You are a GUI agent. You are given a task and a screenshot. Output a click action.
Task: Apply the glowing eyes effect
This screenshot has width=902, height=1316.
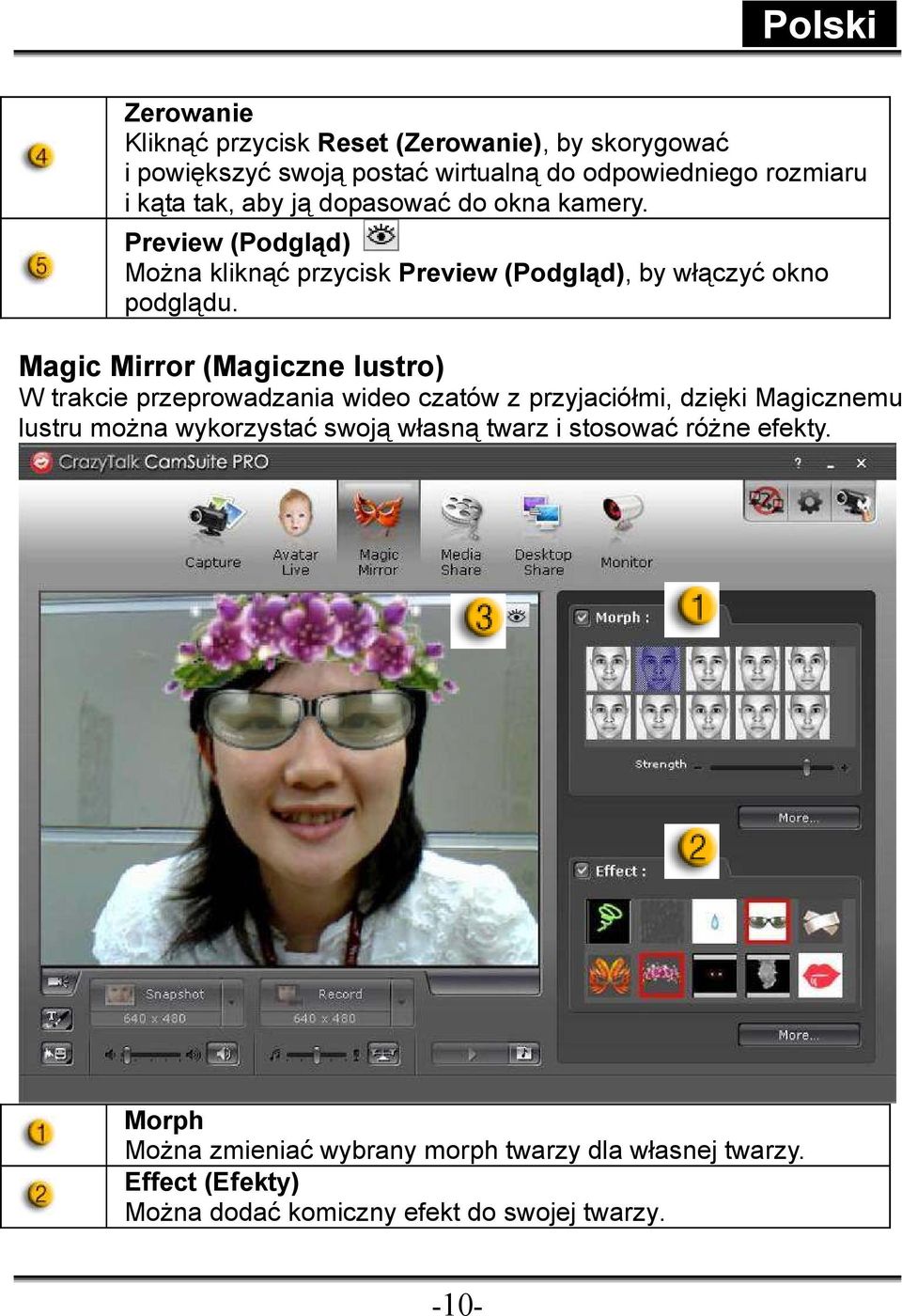tap(714, 975)
